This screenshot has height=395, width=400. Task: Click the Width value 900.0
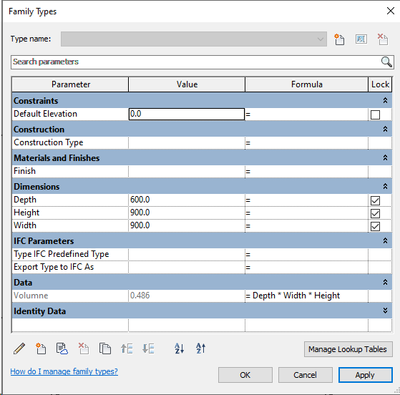[187, 226]
